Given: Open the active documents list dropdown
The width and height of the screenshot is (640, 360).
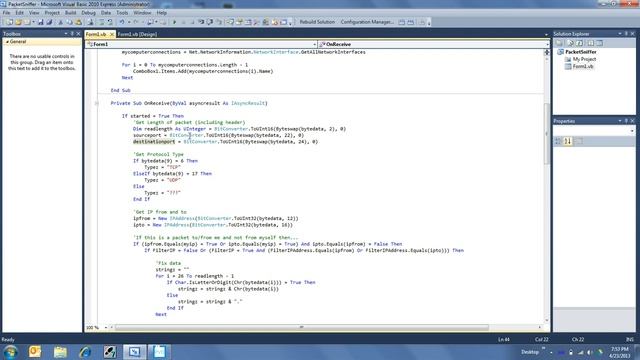Looking at the screenshot, I should coord(547,34).
